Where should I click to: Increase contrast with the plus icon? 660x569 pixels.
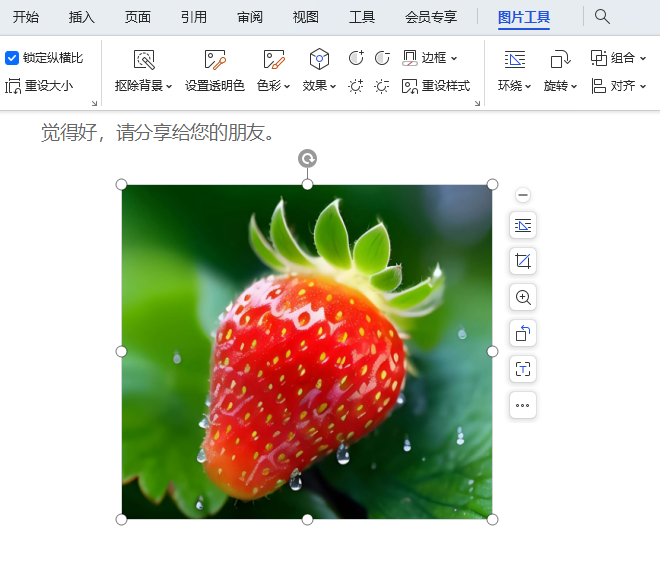356,58
